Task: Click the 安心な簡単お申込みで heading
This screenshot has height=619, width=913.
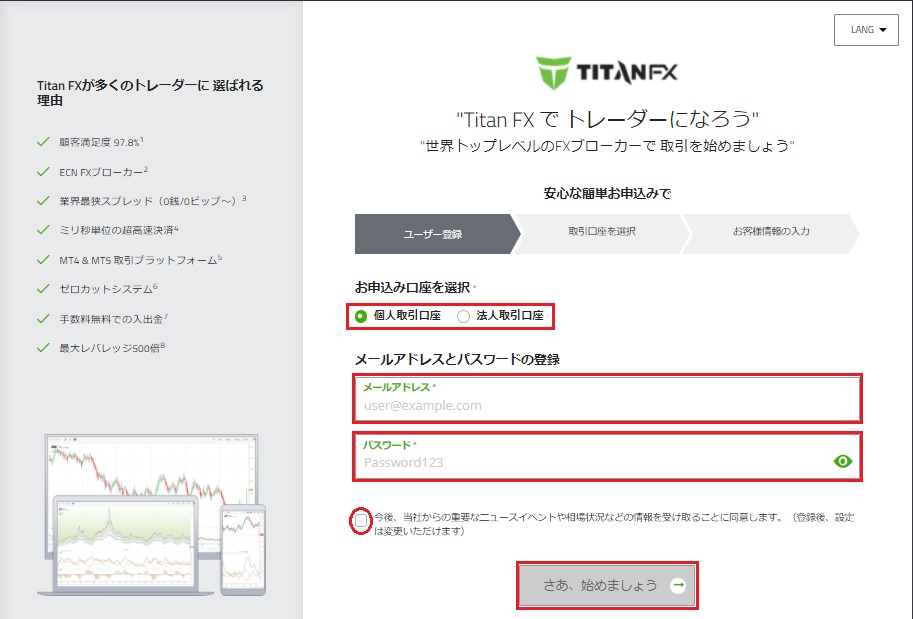Action: tap(607, 193)
